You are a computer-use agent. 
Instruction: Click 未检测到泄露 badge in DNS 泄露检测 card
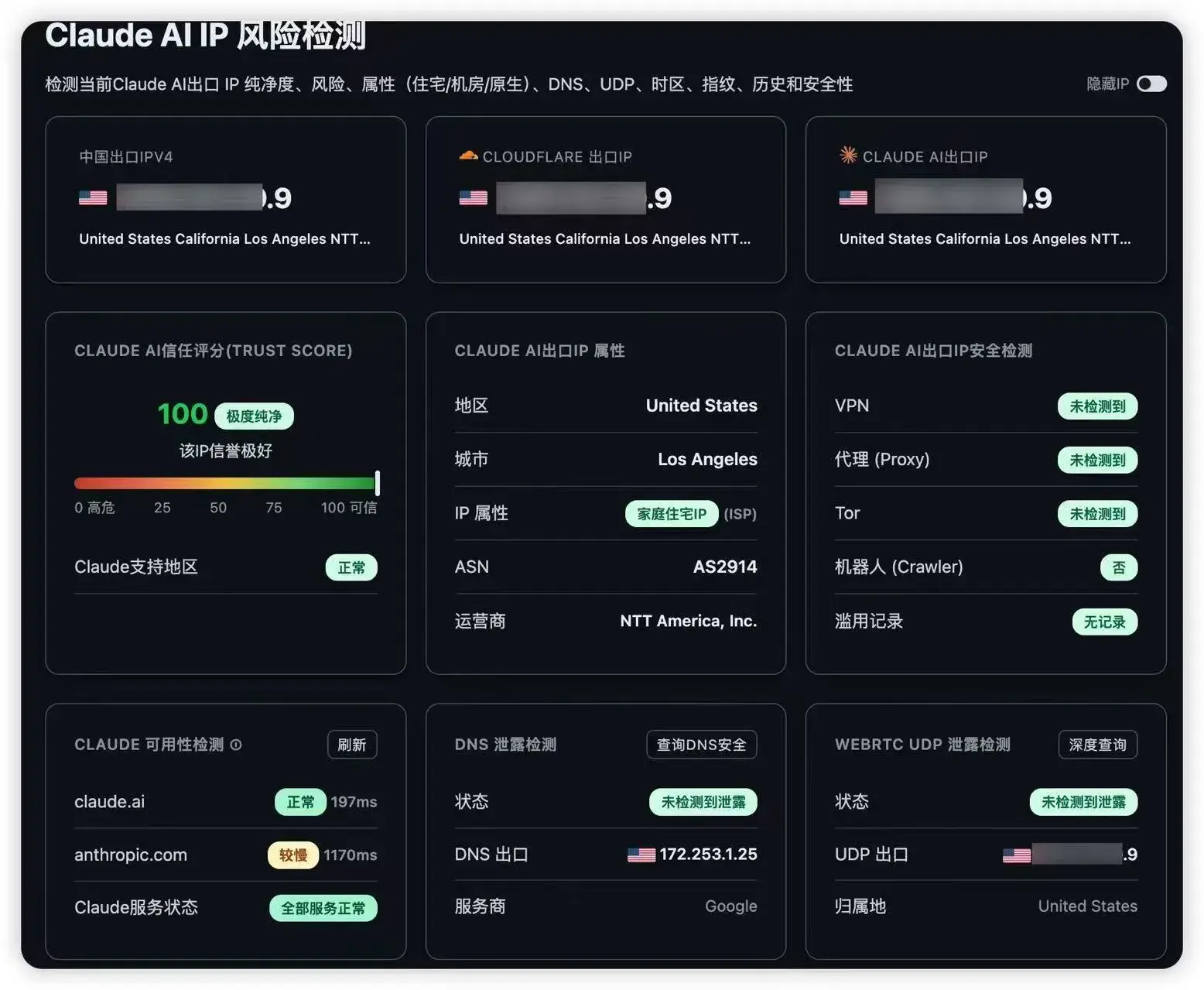pos(703,802)
